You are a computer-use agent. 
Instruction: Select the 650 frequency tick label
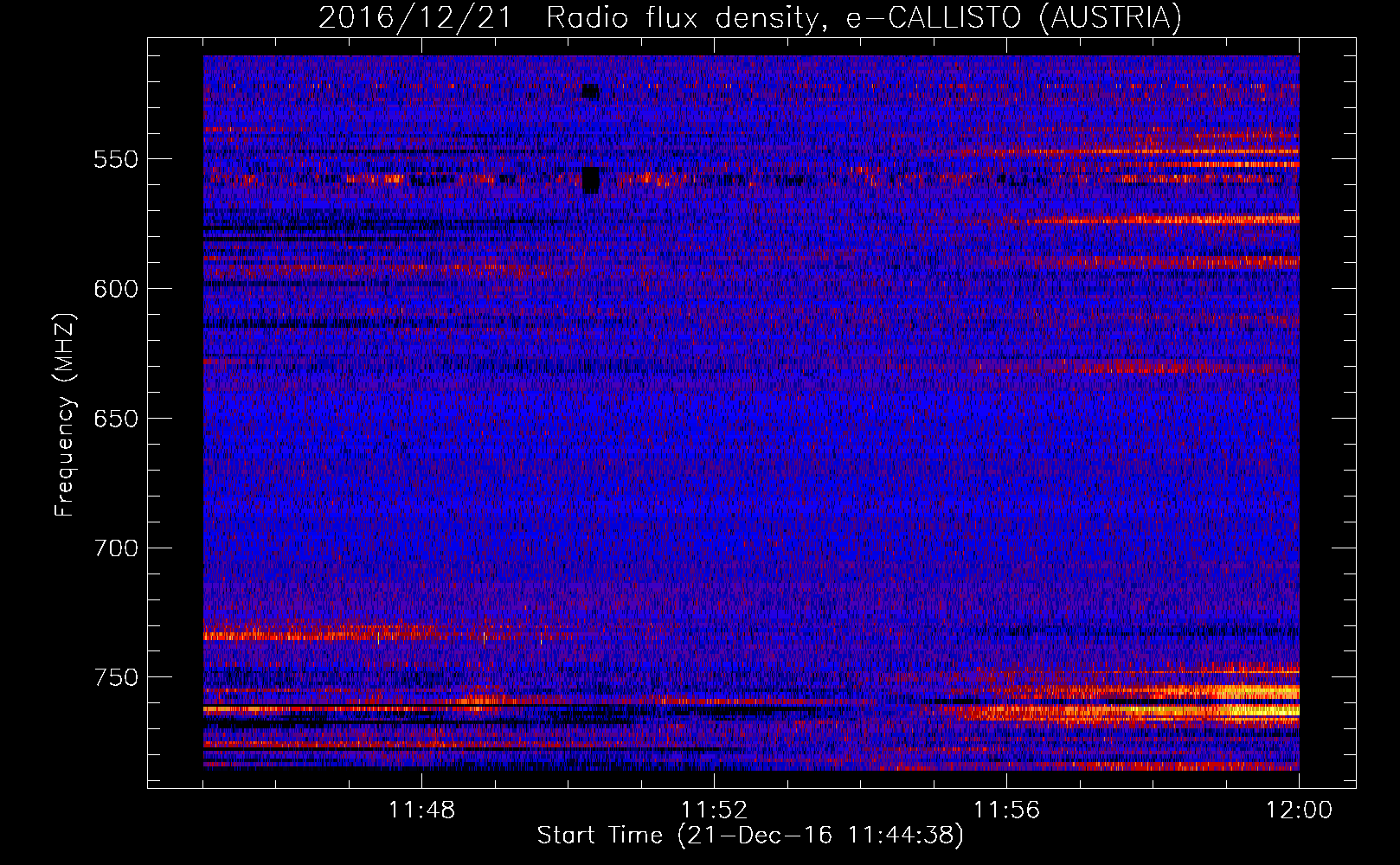pos(116,419)
